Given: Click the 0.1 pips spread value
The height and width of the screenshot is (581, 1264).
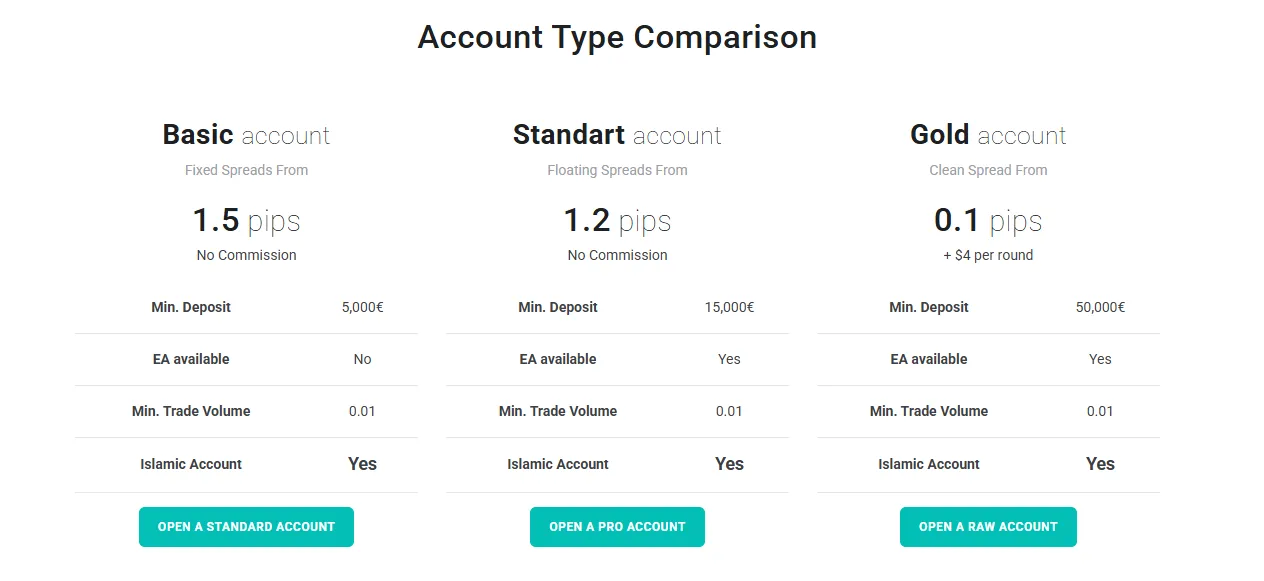Looking at the screenshot, I should 988,220.
